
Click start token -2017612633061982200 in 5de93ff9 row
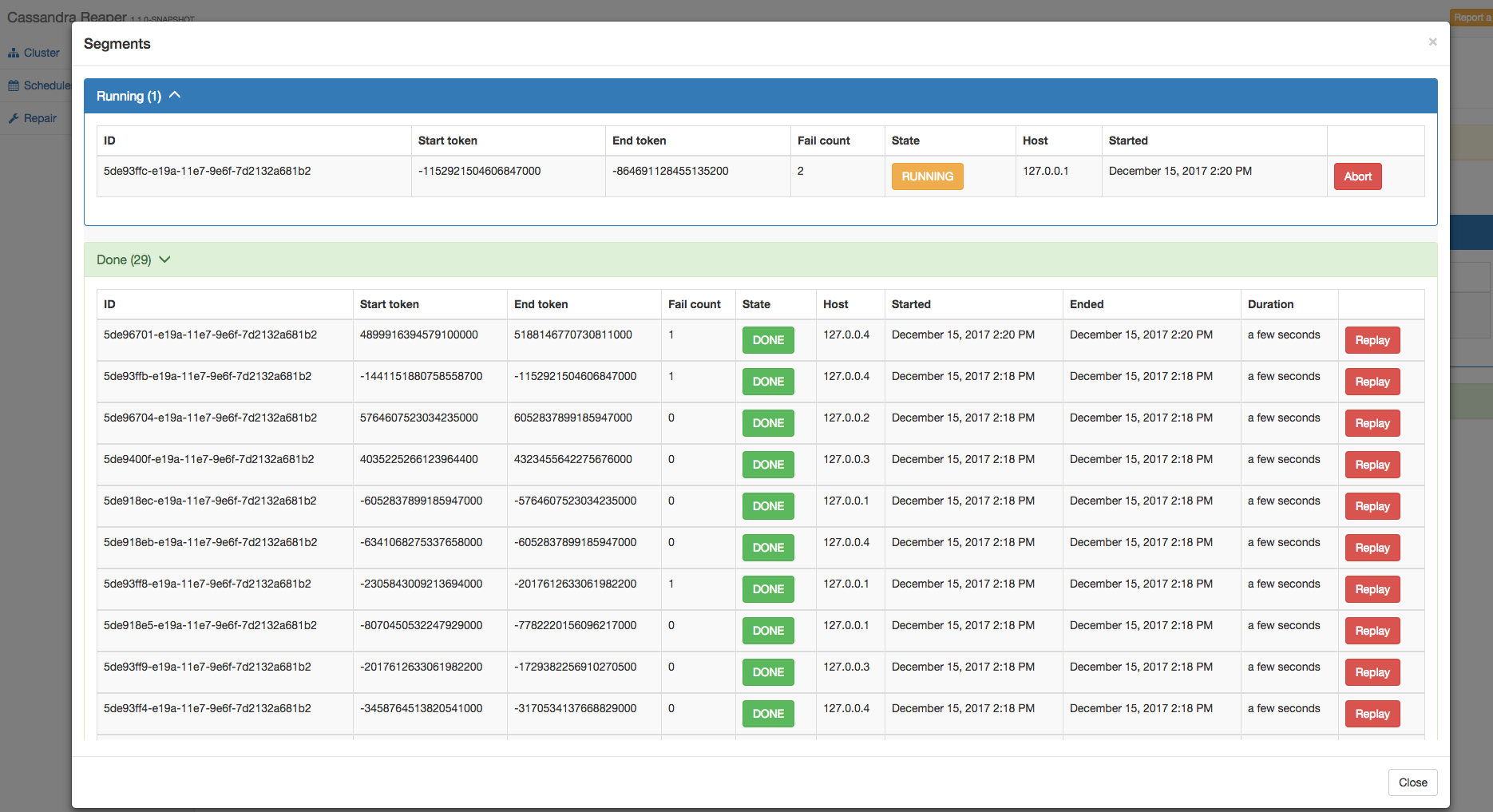(x=422, y=667)
